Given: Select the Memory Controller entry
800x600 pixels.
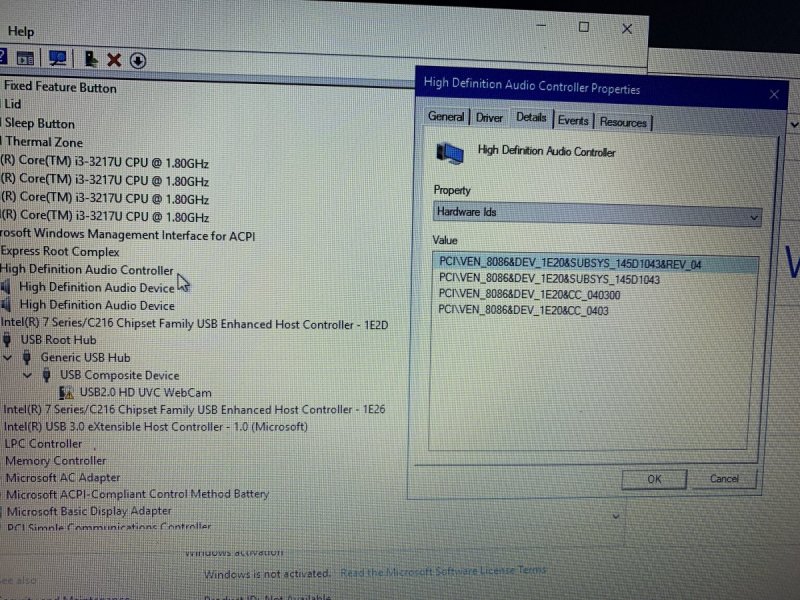Looking at the screenshot, I should click(56, 461).
